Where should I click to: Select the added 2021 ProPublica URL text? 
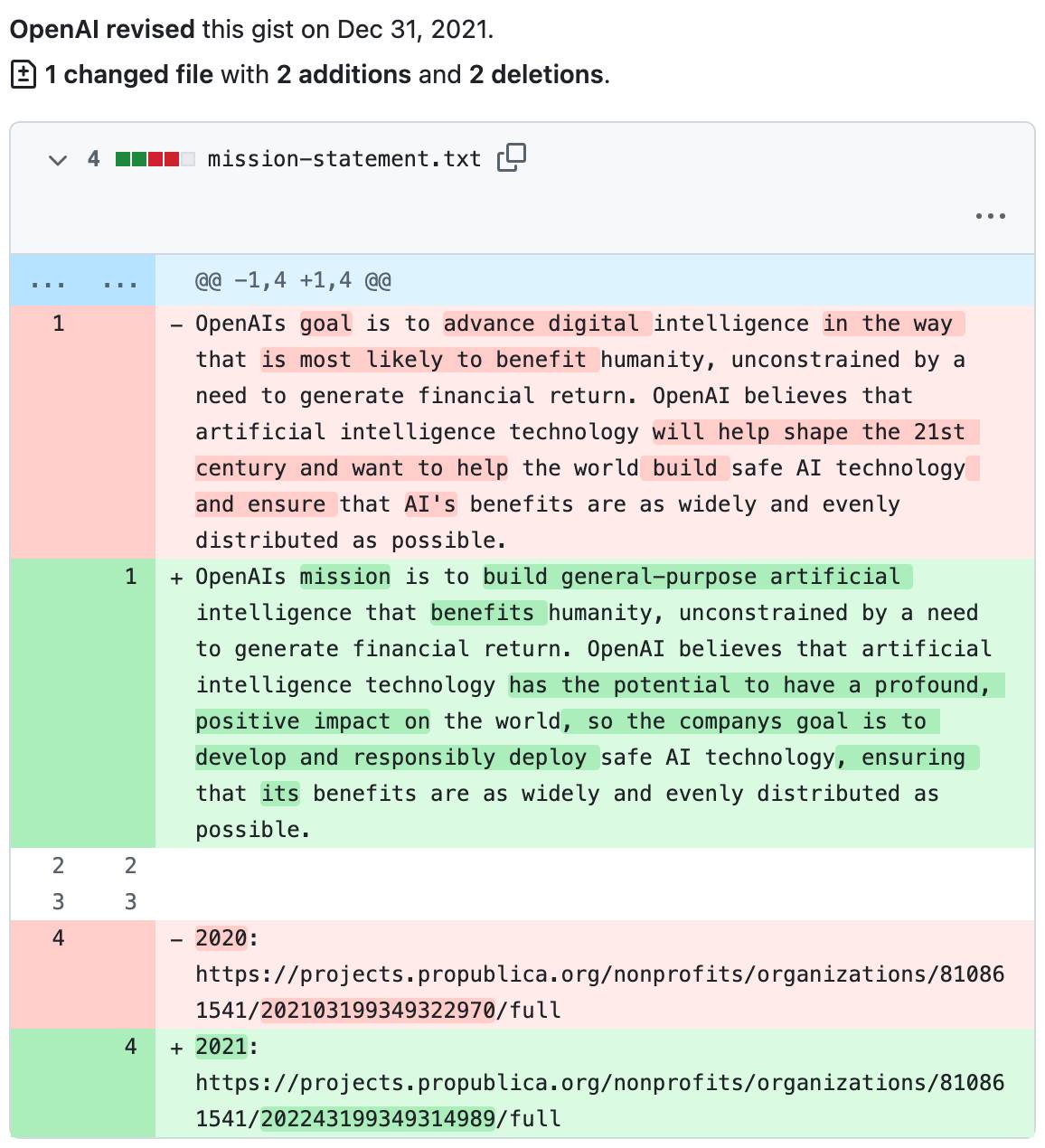coord(597,1083)
